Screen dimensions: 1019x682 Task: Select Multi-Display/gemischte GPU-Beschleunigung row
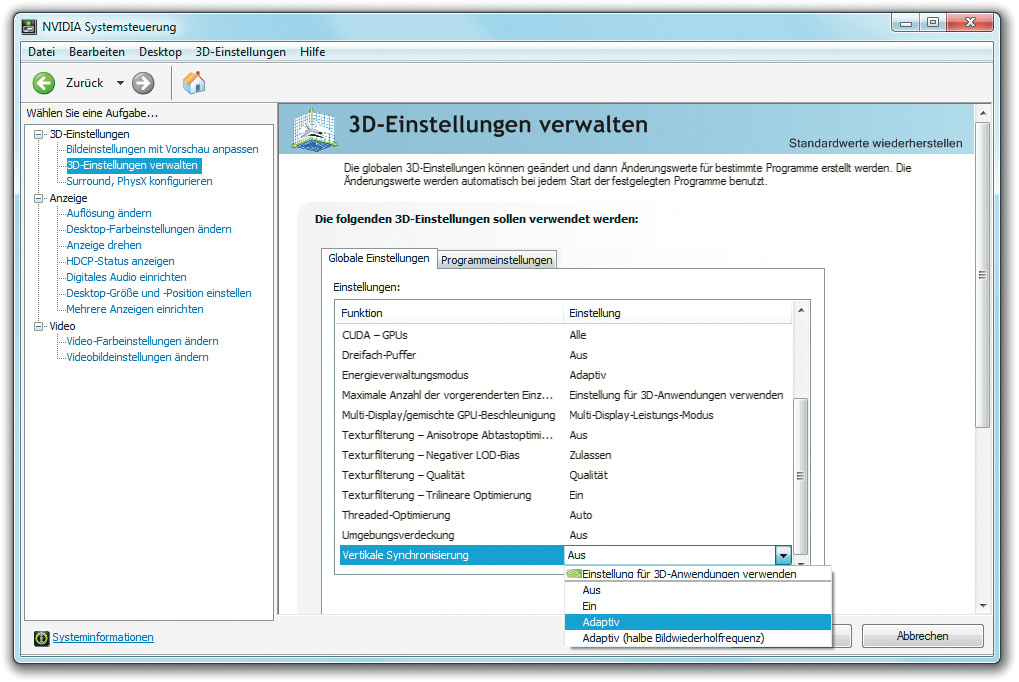[x=565, y=415]
